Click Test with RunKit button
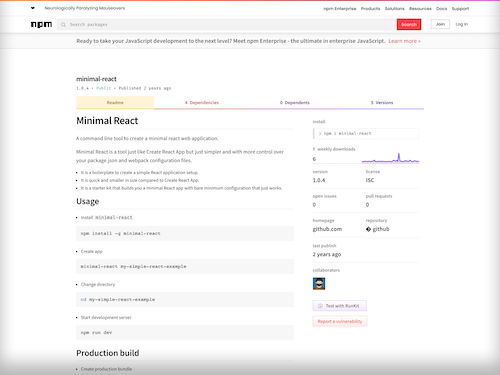This screenshot has height=375, width=500. [340, 306]
